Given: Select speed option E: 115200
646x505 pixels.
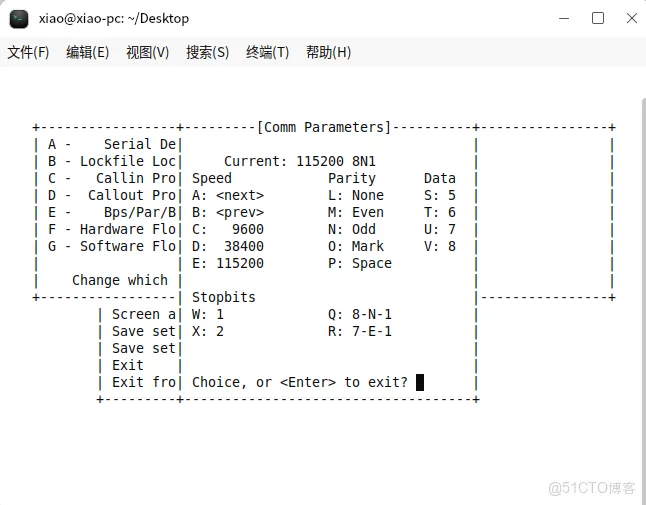Looking at the screenshot, I should point(228,263).
